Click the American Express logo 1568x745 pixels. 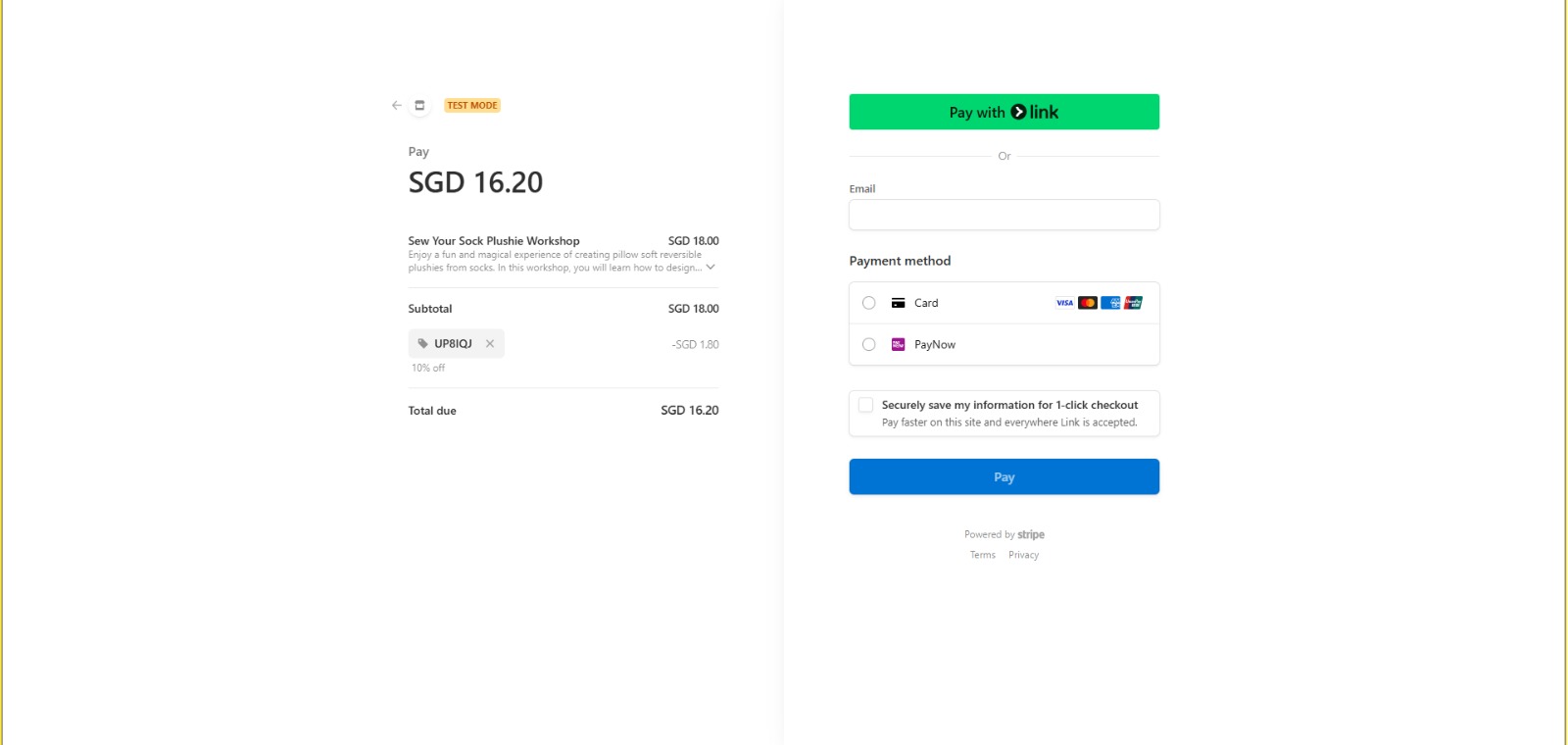1110,303
